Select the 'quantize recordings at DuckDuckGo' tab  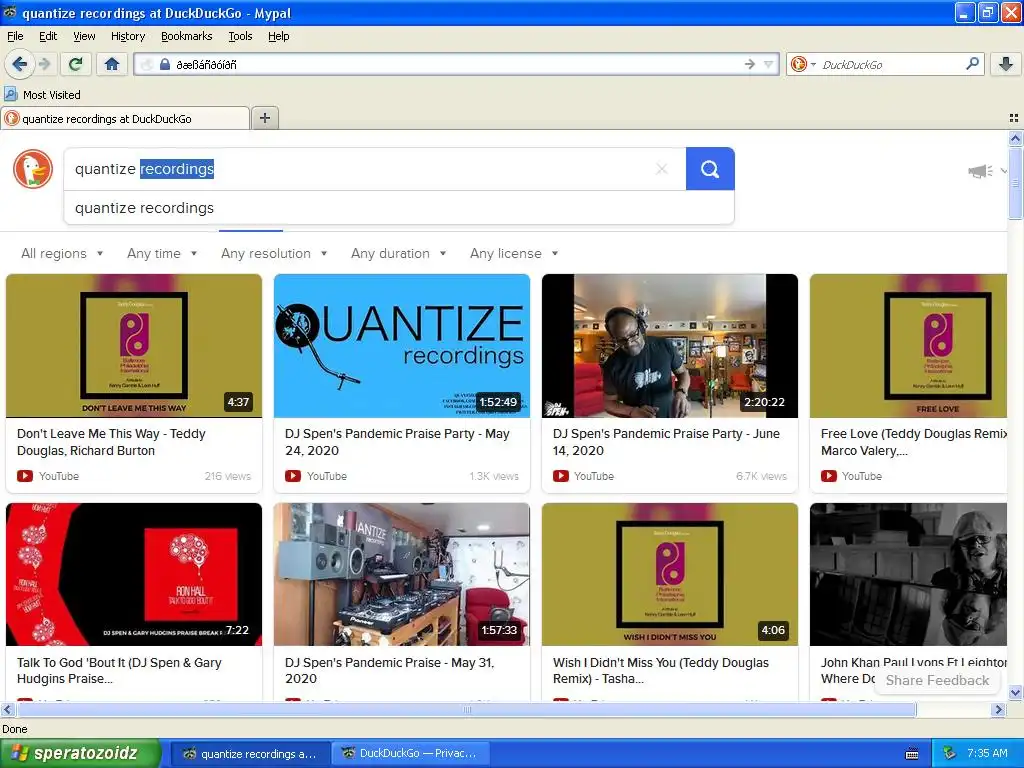(x=125, y=118)
